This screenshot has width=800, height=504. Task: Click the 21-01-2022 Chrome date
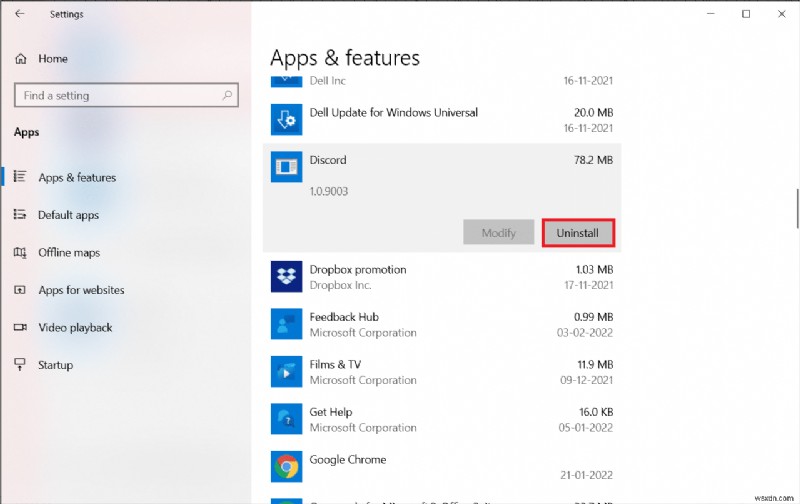point(586,475)
